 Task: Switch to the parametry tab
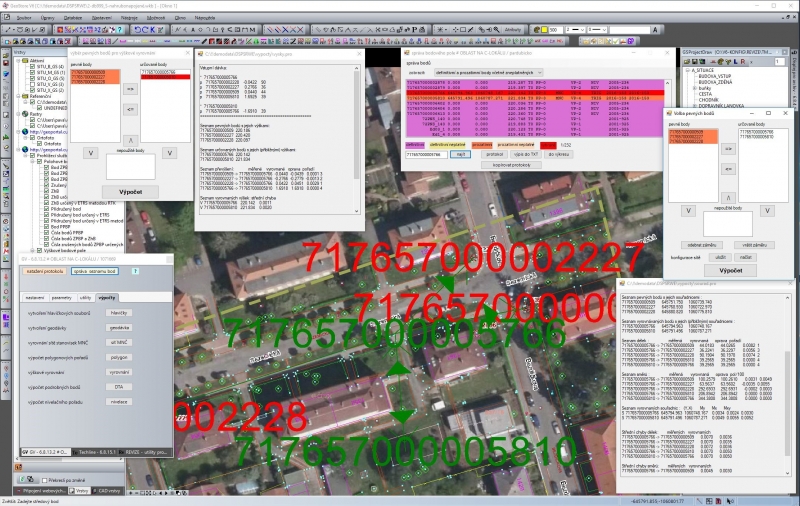[x=61, y=297]
